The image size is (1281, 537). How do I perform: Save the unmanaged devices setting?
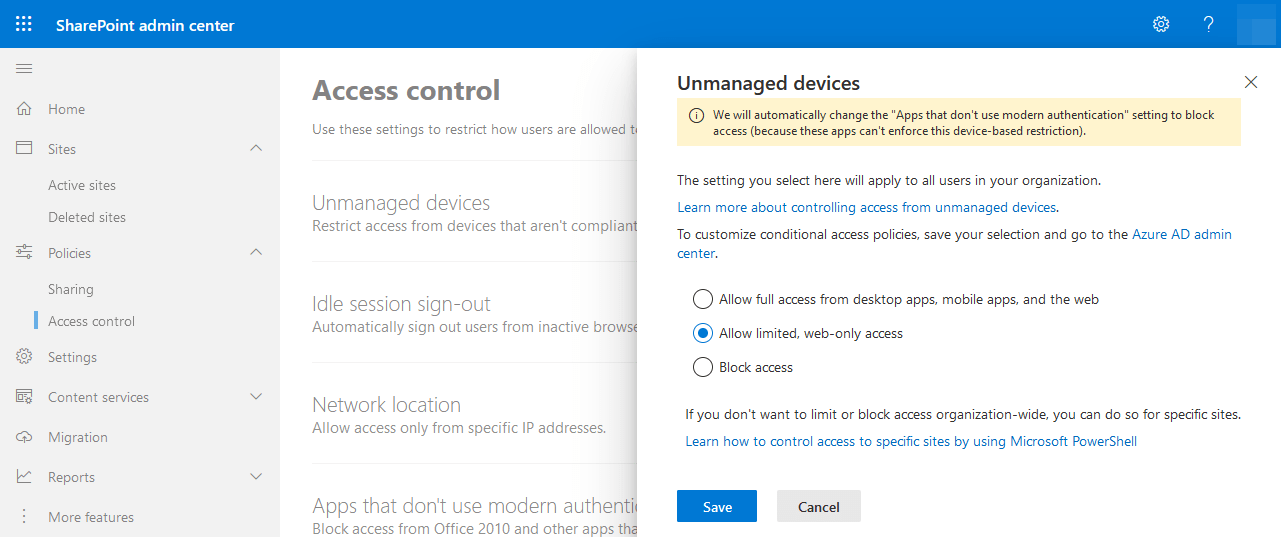[x=717, y=506]
